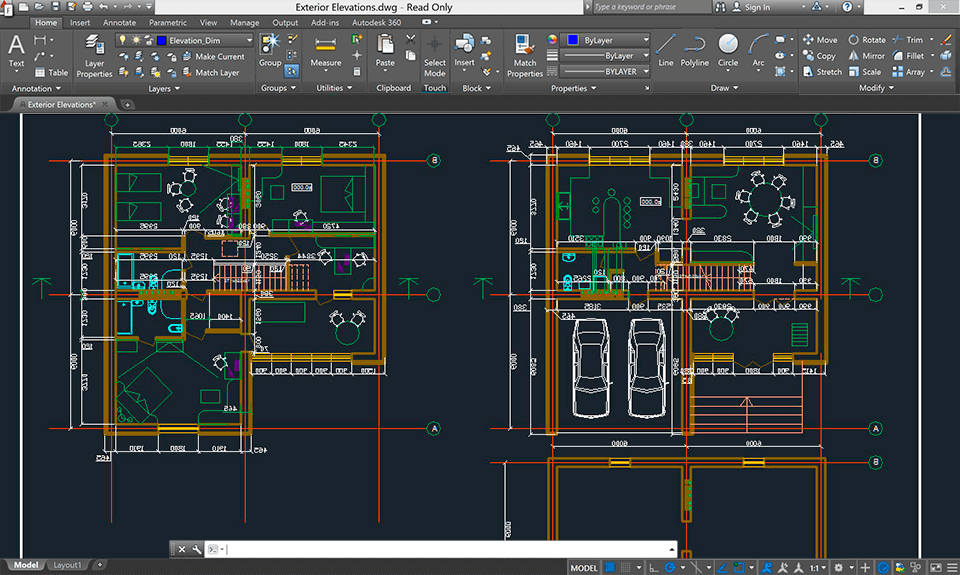Image resolution: width=960 pixels, height=575 pixels.
Task: Click the keyword search input field
Action: (650, 7)
